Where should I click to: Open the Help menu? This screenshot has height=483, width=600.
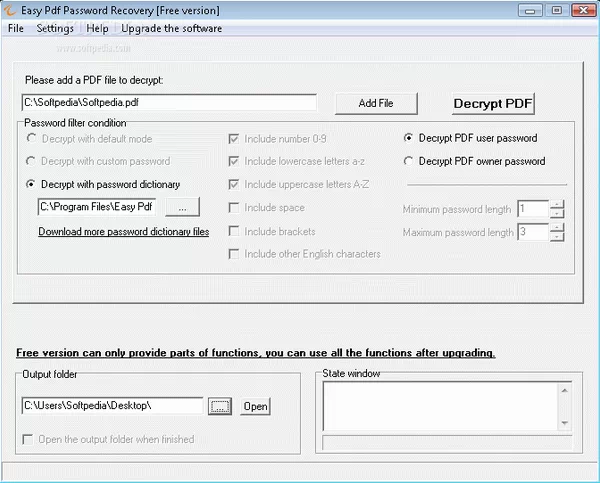[97, 28]
